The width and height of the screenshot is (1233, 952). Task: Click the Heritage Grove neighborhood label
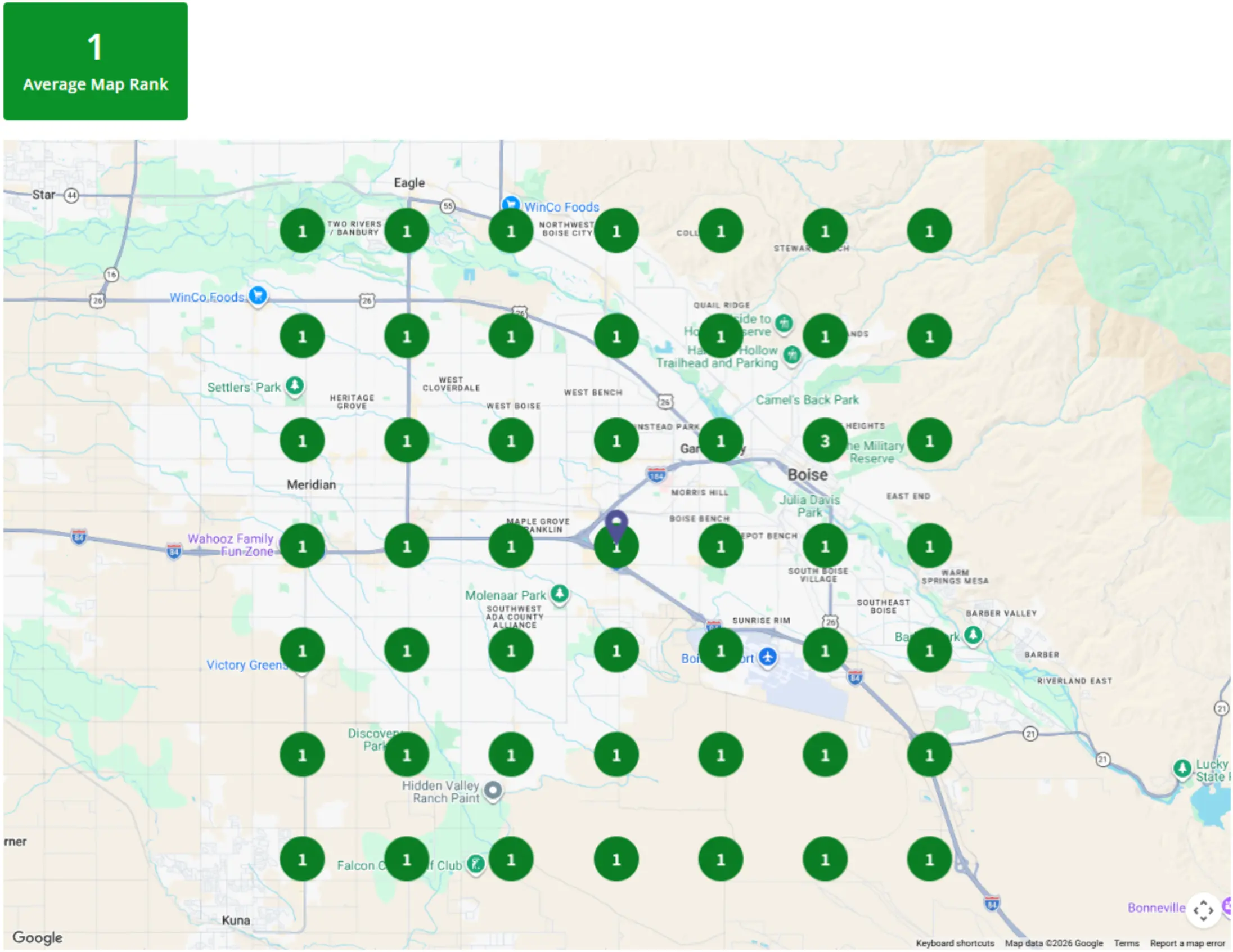[352, 402]
